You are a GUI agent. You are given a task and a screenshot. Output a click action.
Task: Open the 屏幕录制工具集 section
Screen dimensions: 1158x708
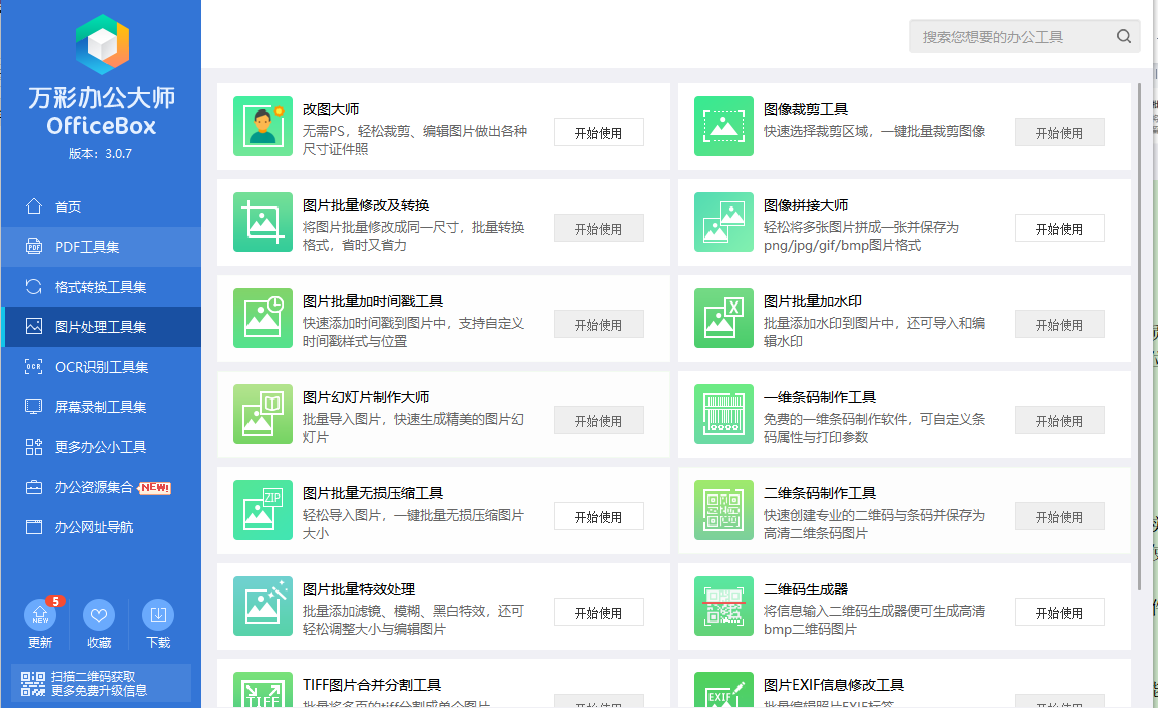(x=100, y=407)
